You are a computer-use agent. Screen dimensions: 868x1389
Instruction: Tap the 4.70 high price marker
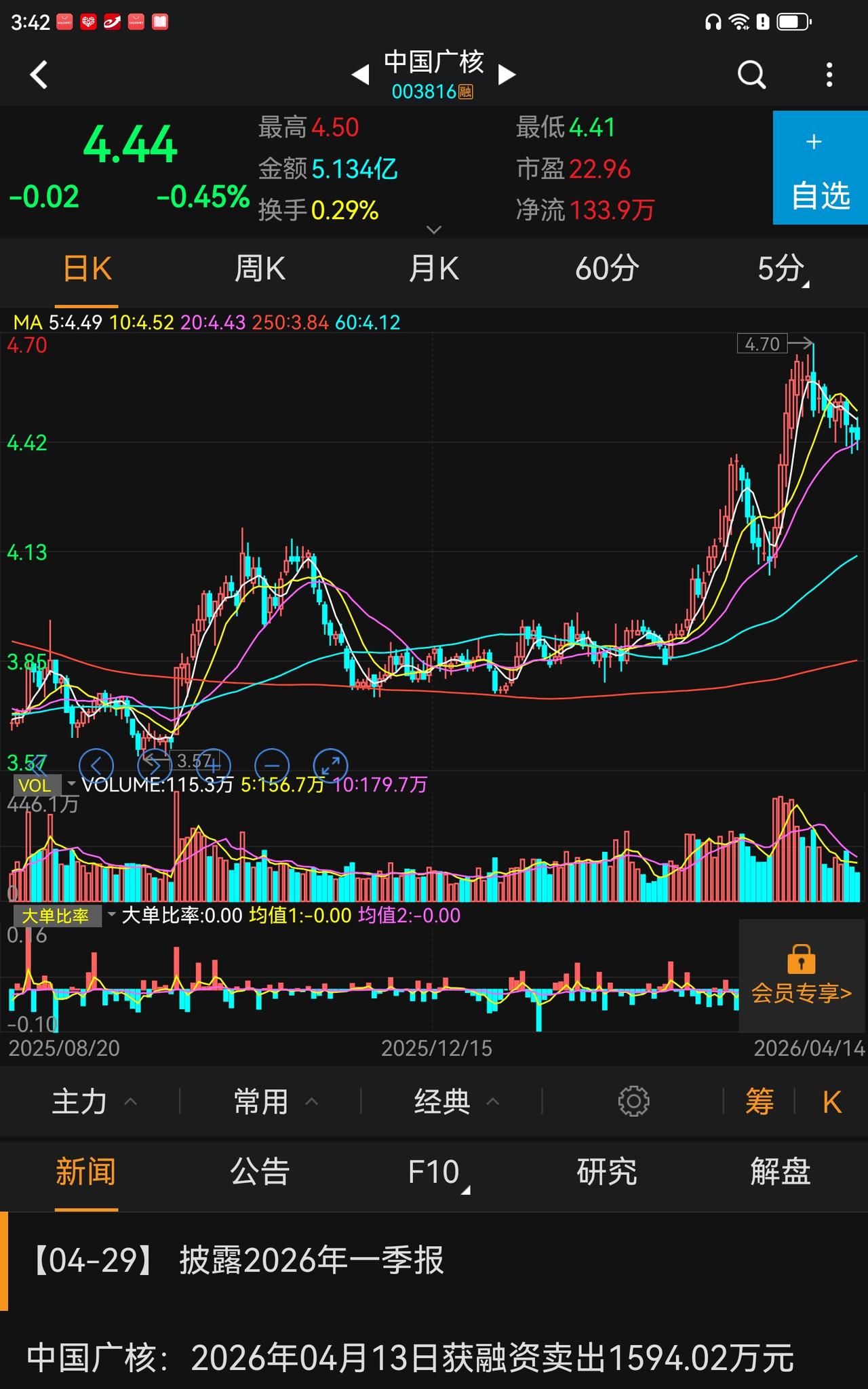click(762, 344)
